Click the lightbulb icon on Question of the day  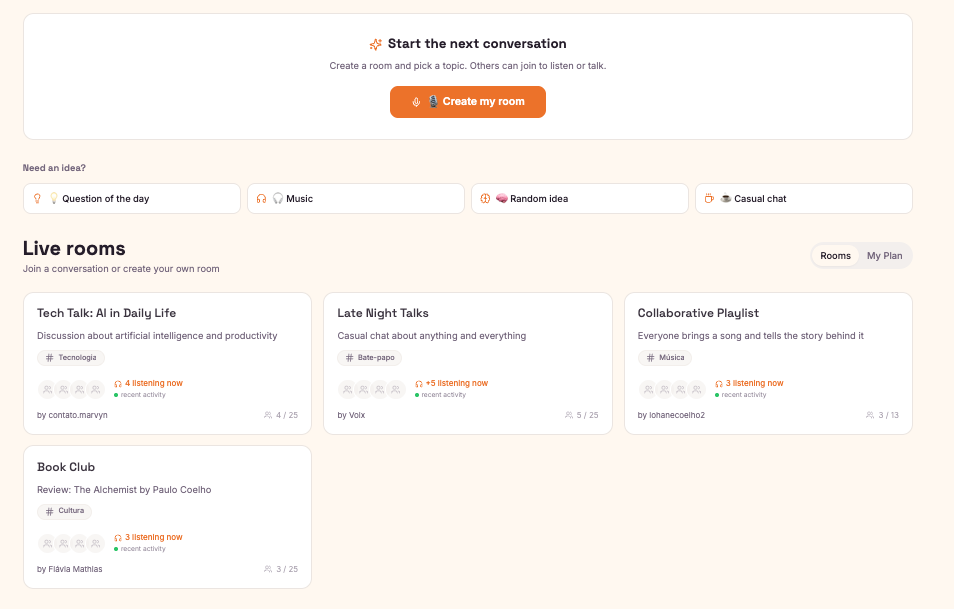click(37, 198)
